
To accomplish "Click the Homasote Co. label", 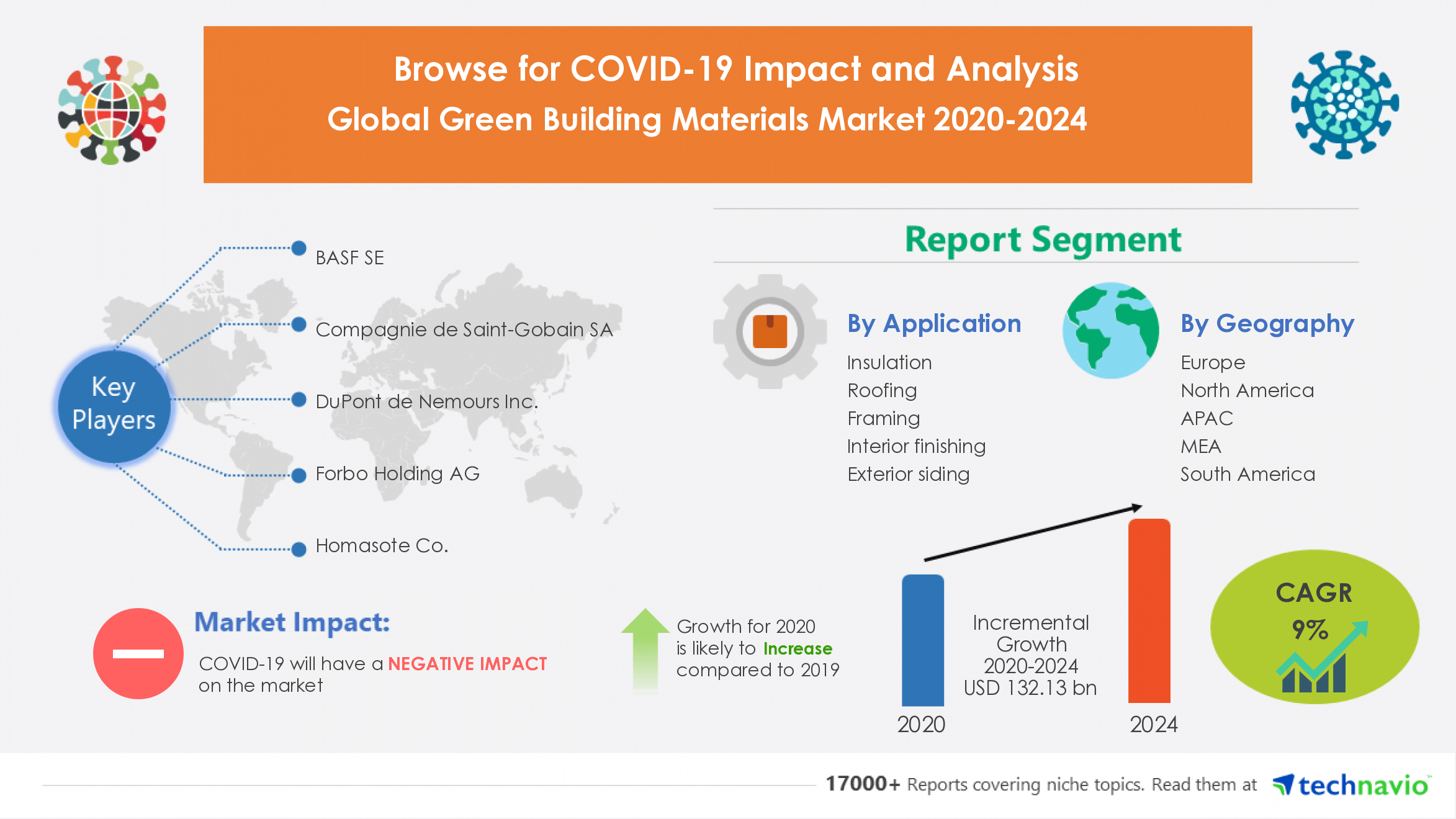I will [382, 545].
